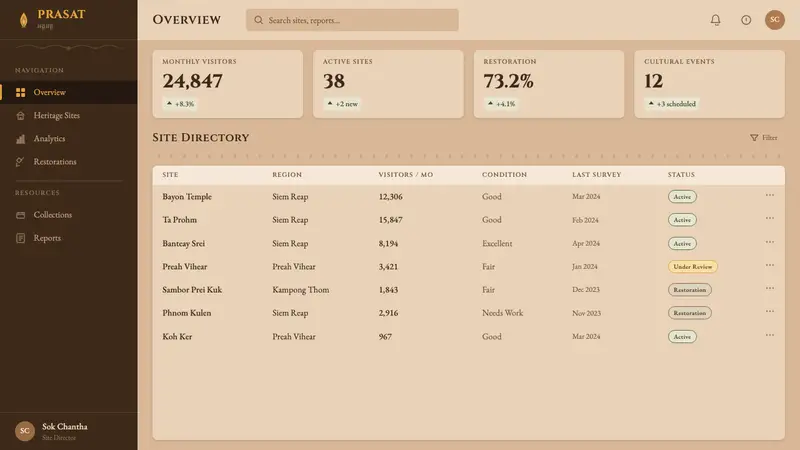Open more options for Koh Ker row
The width and height of the screenshot is (800, 450).
[x=769, y=335]
